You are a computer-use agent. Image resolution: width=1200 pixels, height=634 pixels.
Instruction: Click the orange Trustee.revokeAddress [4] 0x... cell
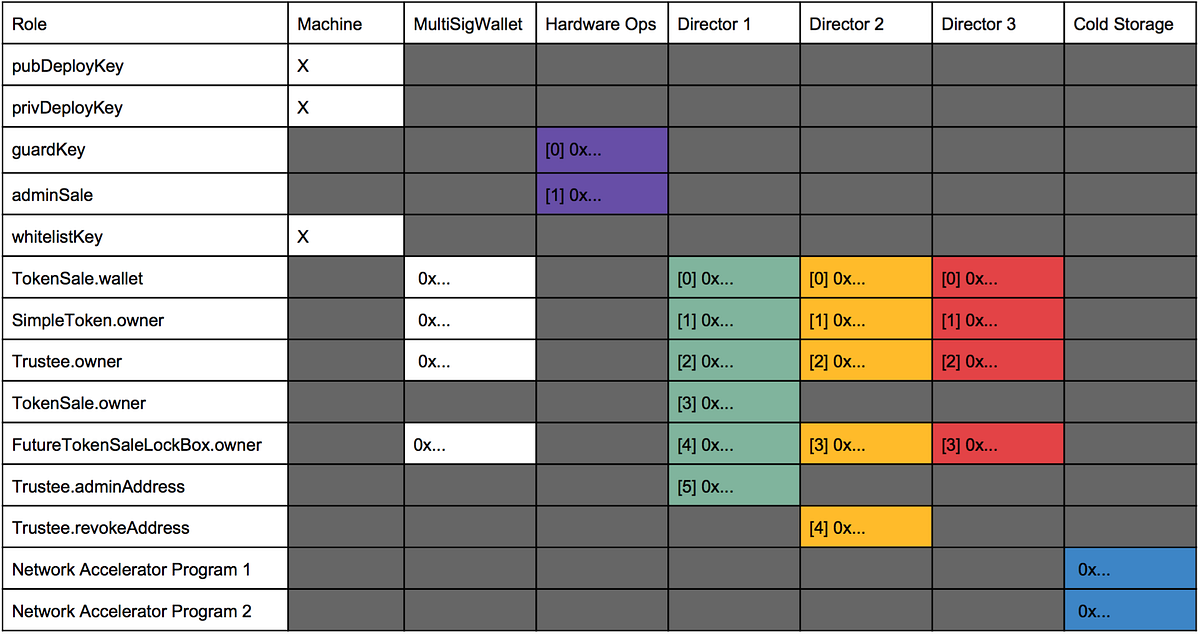pyautogui.click(x=865, y=528)
